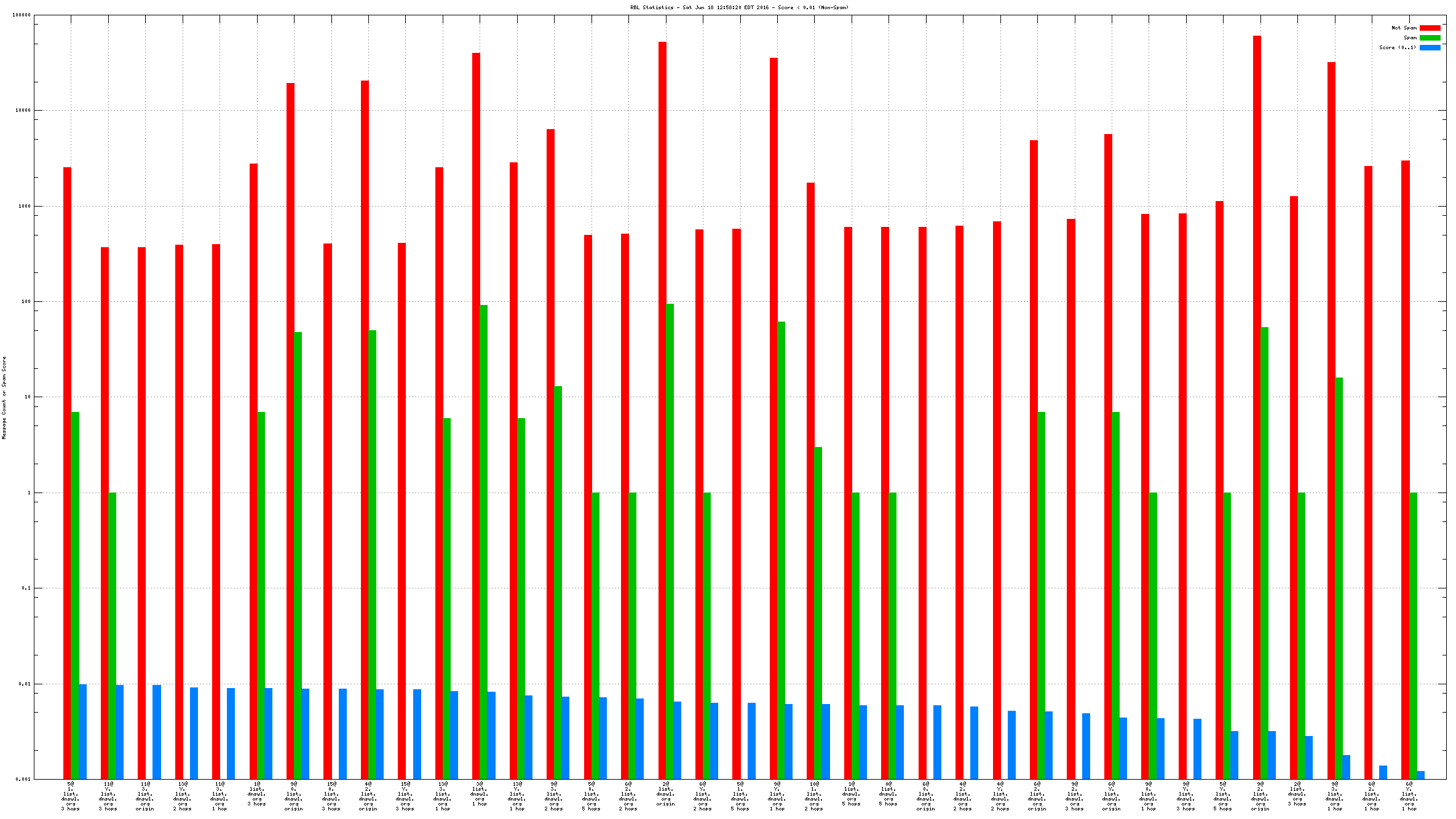
Task: Click the leftmost red bar in chart
Action: tap(67, 472)
